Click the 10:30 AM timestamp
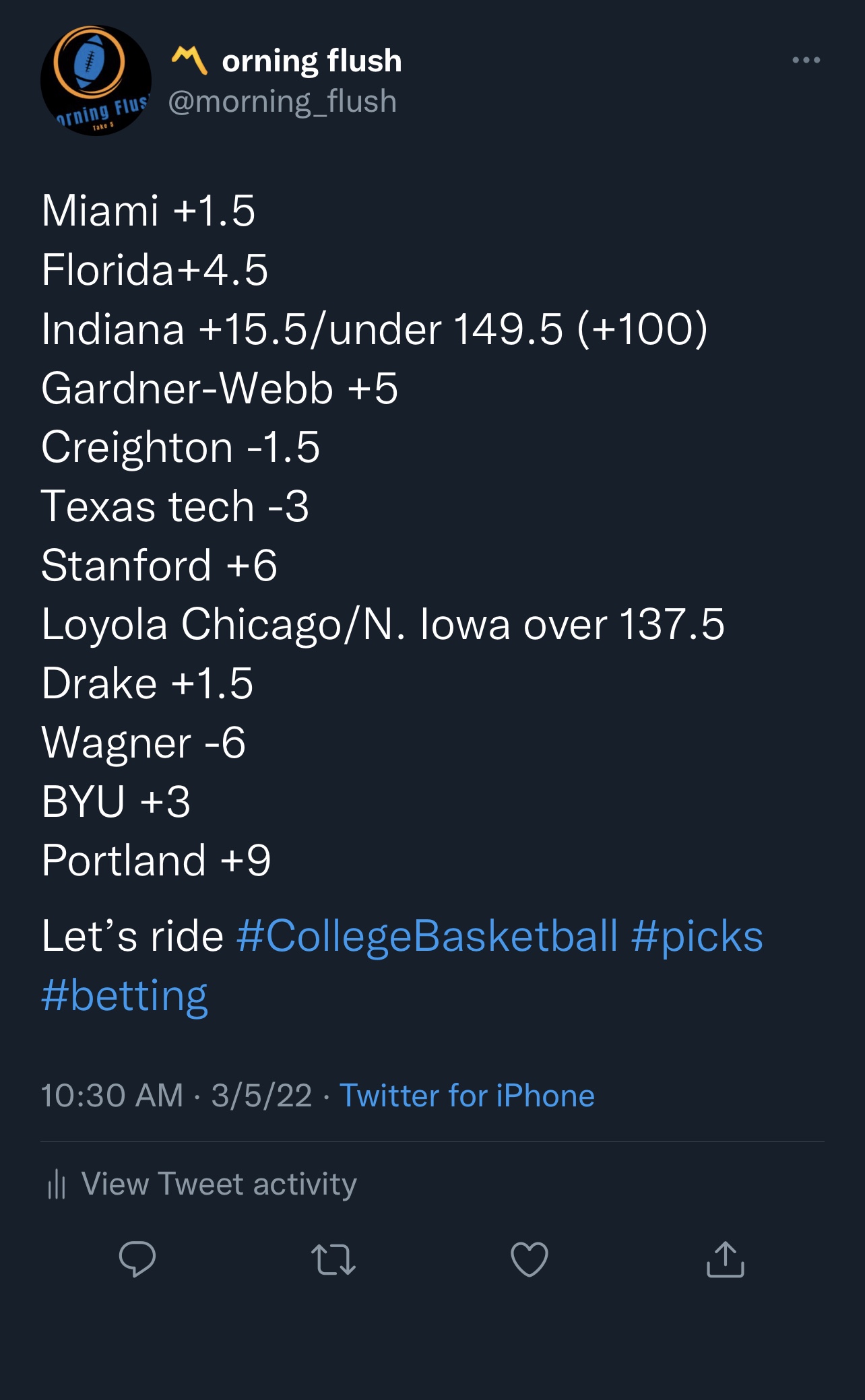Screen dimensions: 865x1400 pos(112,1096)
